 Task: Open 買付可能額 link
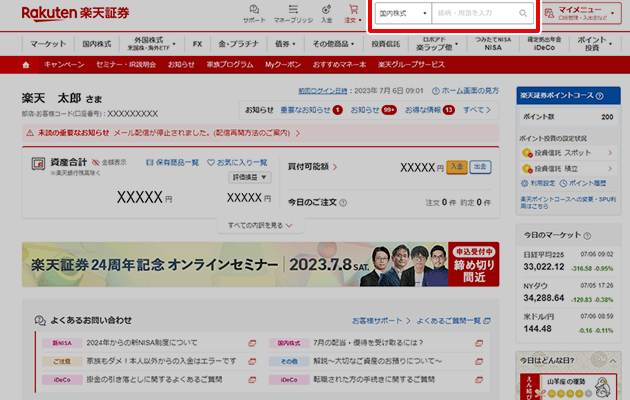(312, 166)
